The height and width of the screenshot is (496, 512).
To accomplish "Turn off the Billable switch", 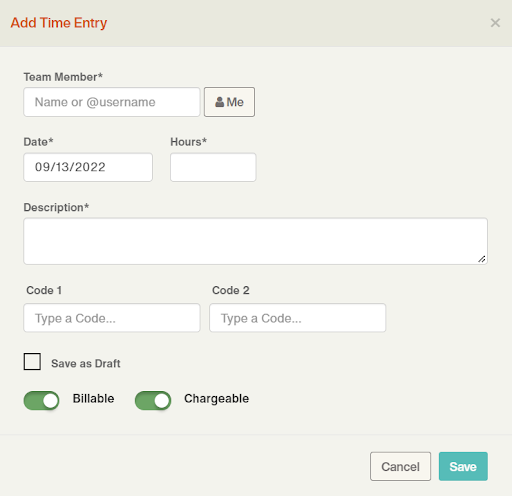I will [x=41, y=400].
